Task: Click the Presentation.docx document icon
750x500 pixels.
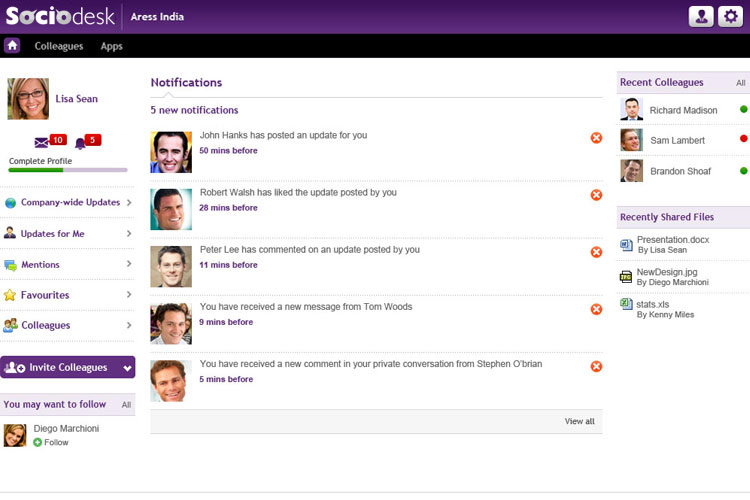Action: point(626,245)
